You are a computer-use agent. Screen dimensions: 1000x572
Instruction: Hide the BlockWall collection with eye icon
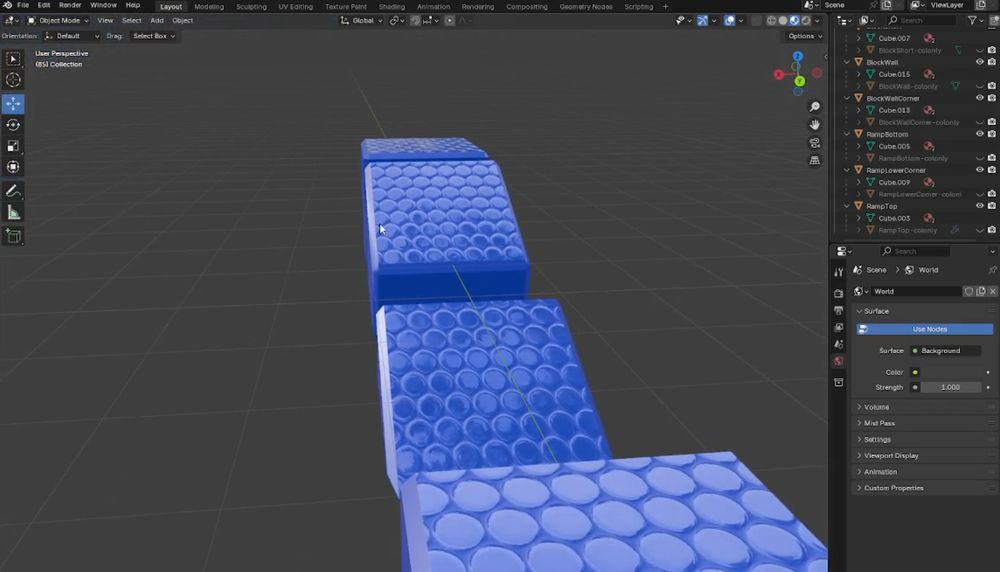[980, 62]
